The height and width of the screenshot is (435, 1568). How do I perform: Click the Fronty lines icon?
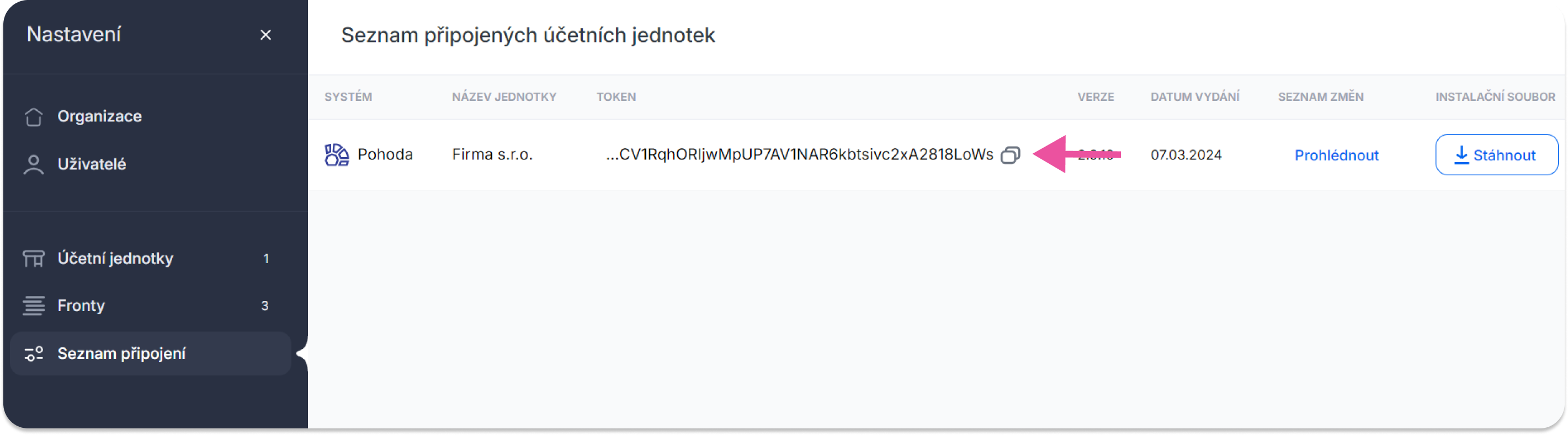point(34,305)
